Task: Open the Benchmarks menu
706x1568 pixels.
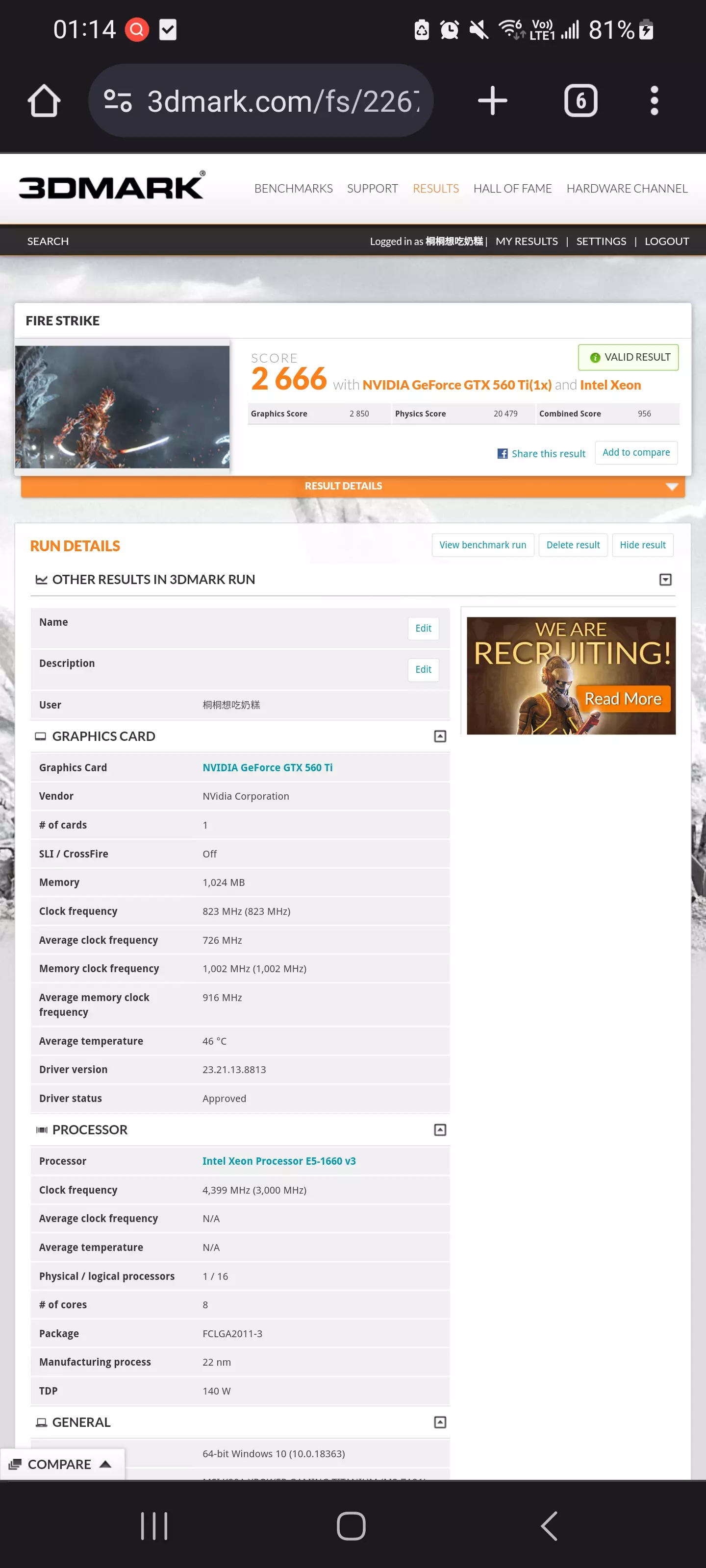Action: [294, 189]
